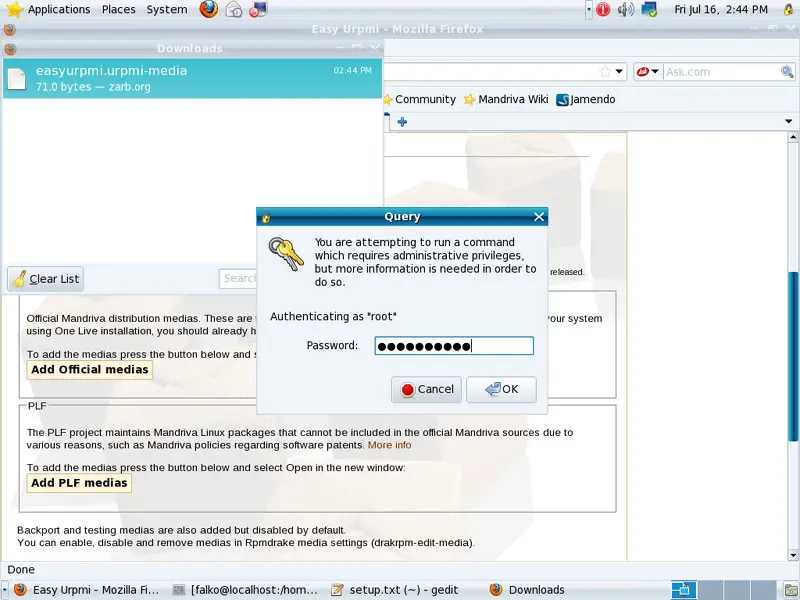Open the list all tabs dropdown arrow
Image resolution: width=800 pixels, height=600 pixels.
pos(788,121)
